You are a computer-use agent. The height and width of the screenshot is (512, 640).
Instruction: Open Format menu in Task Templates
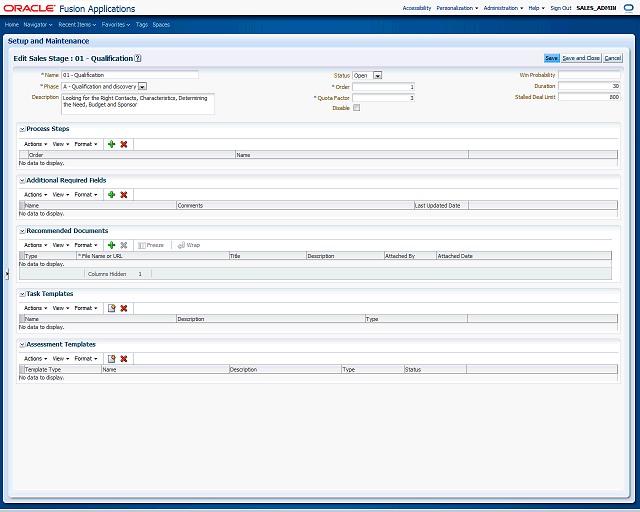(86, 308)
